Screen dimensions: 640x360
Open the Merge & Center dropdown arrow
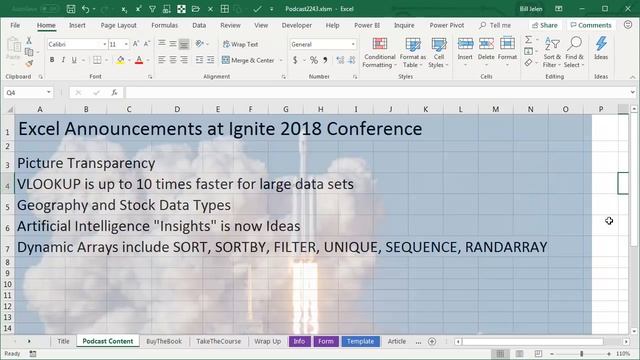[x=281, y=60]
